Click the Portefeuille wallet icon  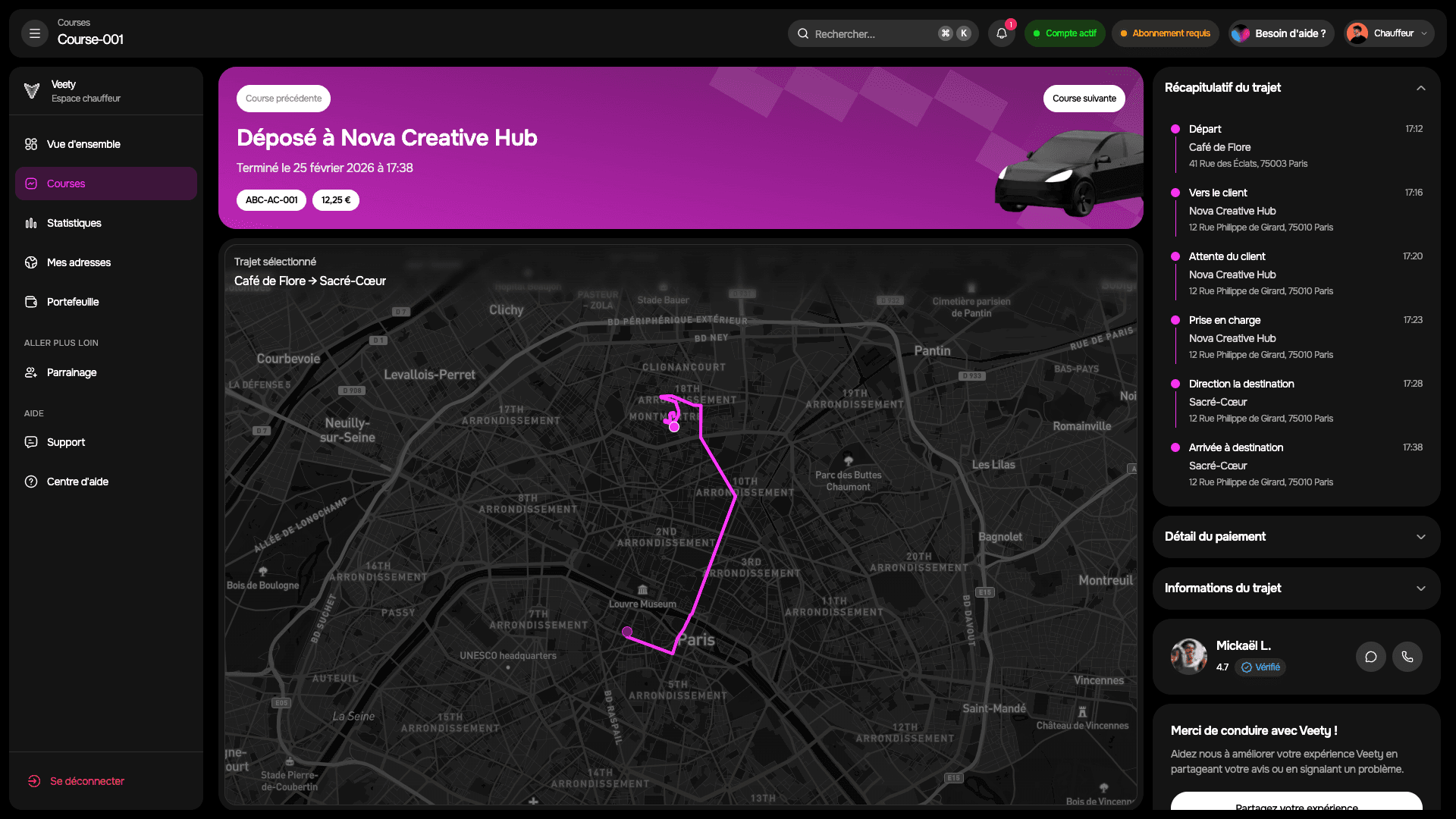(31, 302)
